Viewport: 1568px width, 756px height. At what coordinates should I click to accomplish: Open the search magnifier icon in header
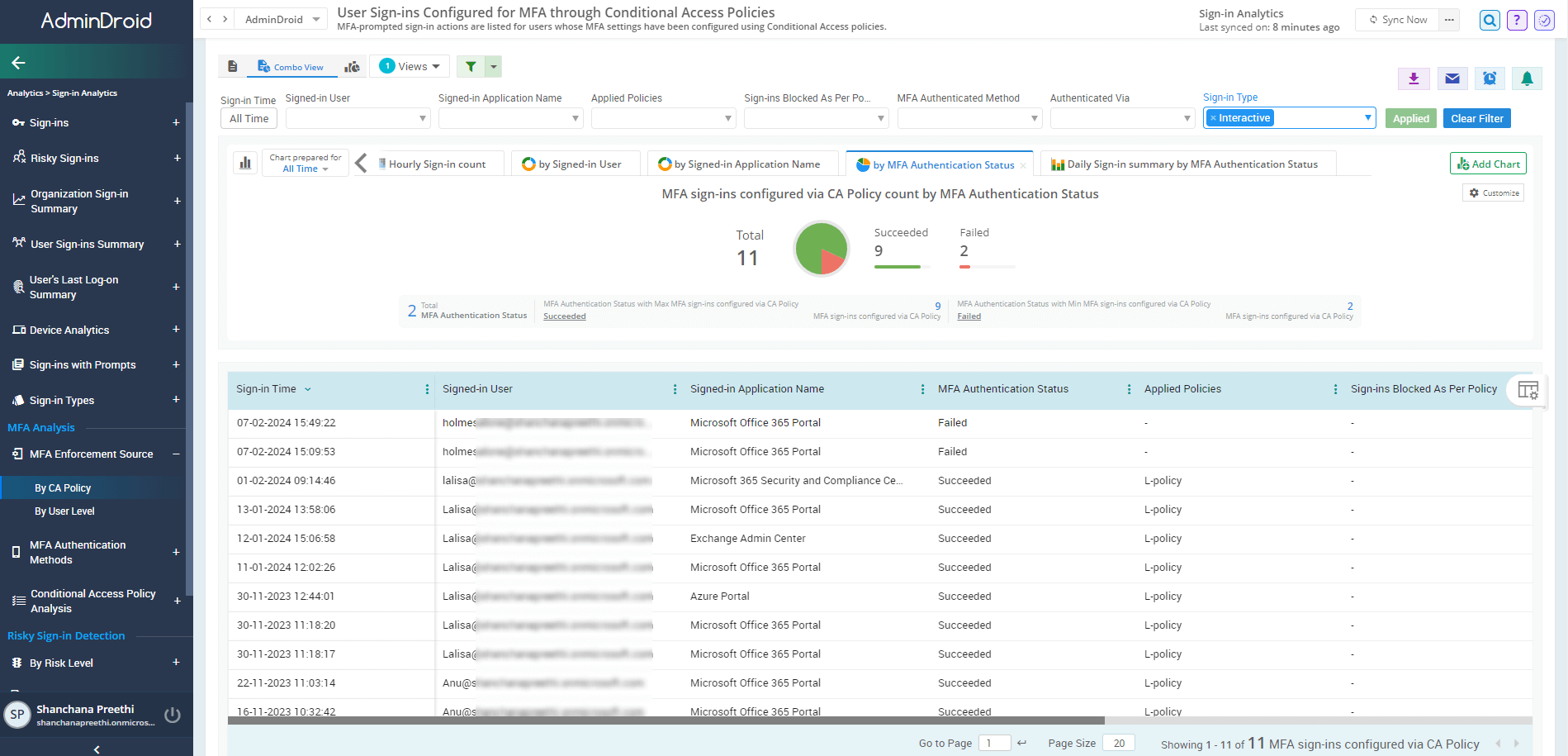tap(1490, 20)
